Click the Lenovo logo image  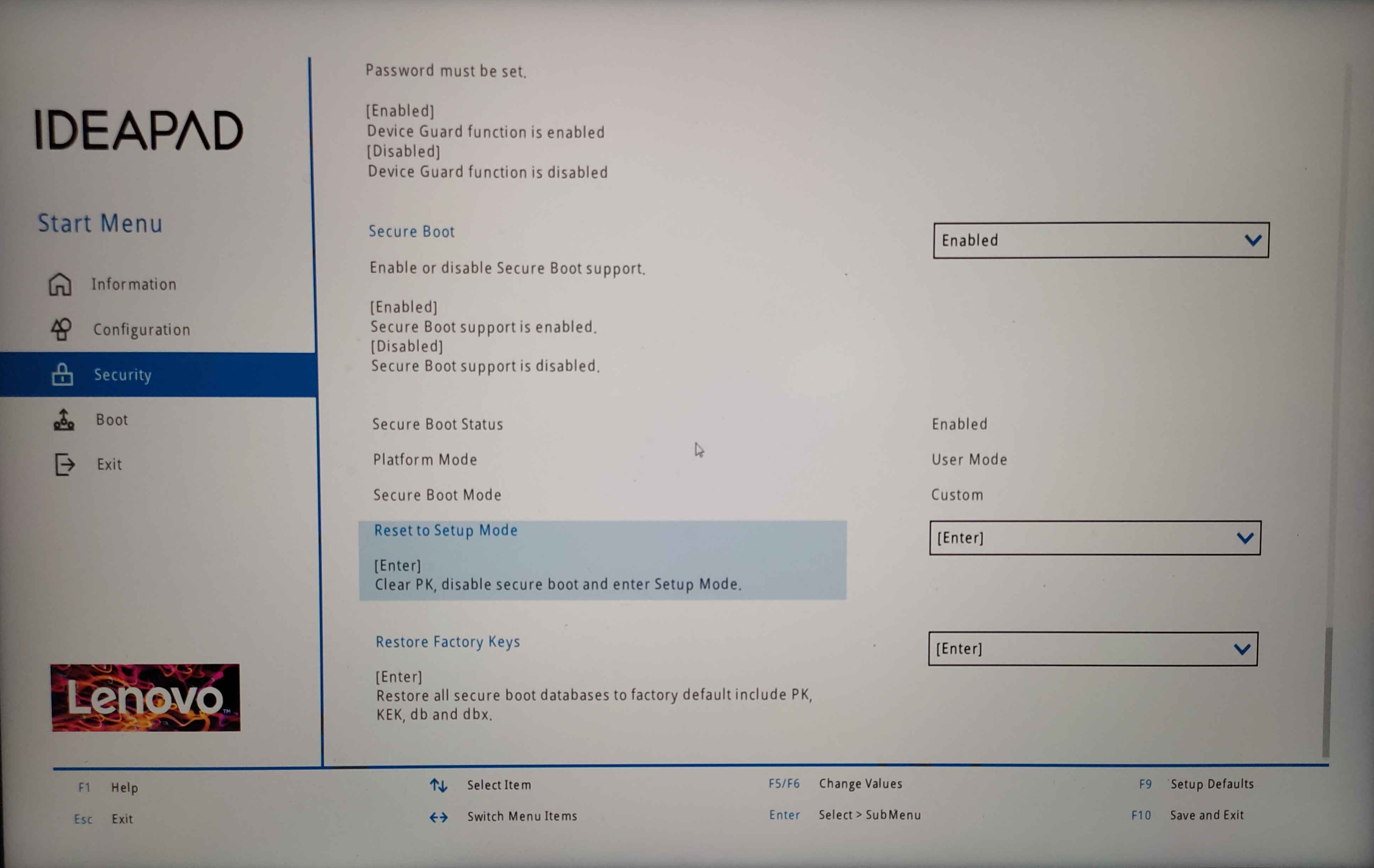coord(146,697)
